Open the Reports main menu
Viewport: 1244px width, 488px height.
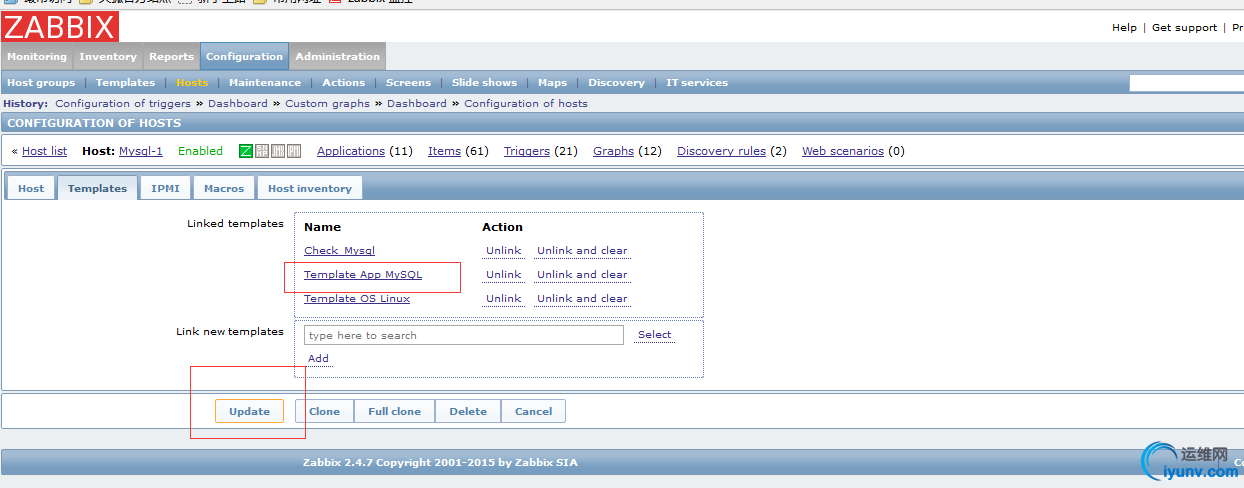coord(172,57)
